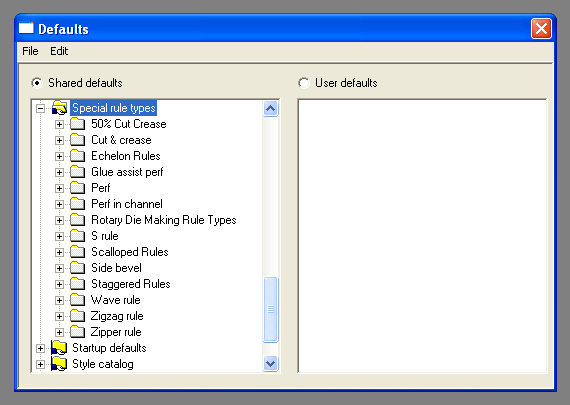Select the S rule label

105,236
